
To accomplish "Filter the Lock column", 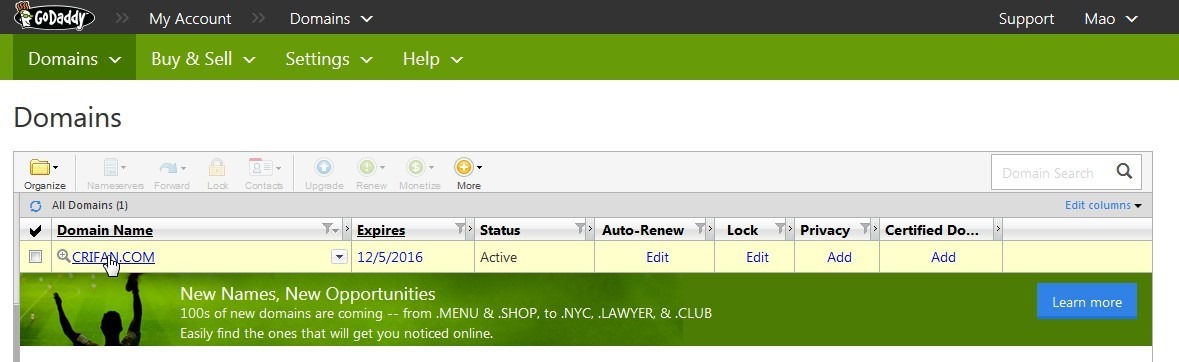I will pos(780,229).
